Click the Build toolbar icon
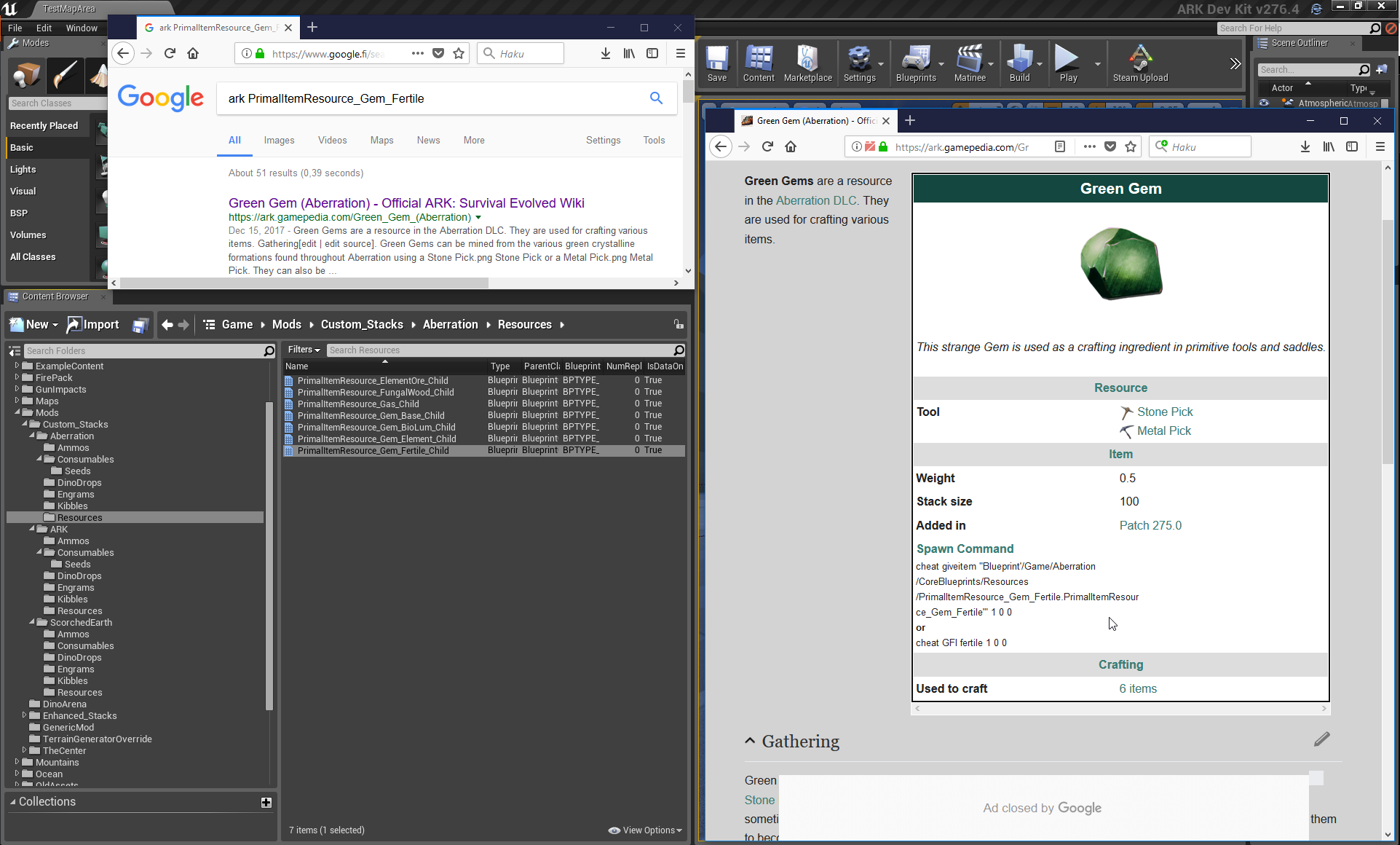This screenshot has height=845, width=1400. pyautogui.click(x=1019, y=63)
